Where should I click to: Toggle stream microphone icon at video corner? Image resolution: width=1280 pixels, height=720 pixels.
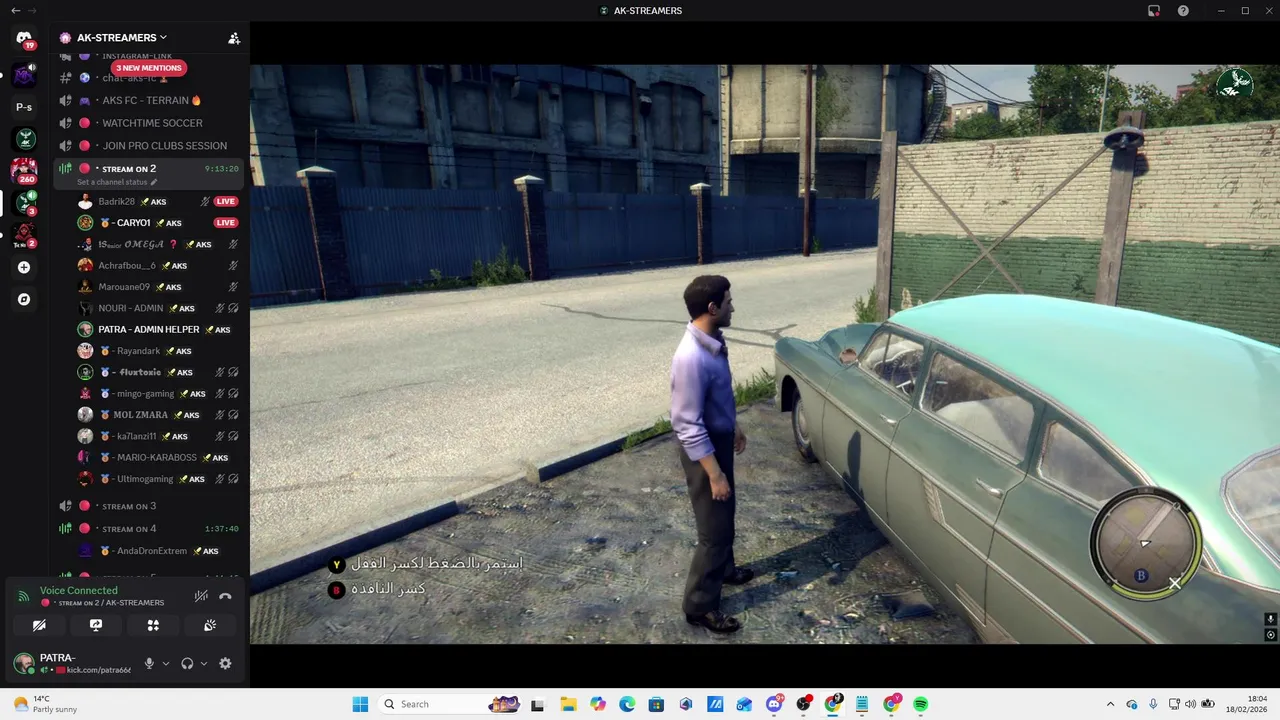[1270, 619]
